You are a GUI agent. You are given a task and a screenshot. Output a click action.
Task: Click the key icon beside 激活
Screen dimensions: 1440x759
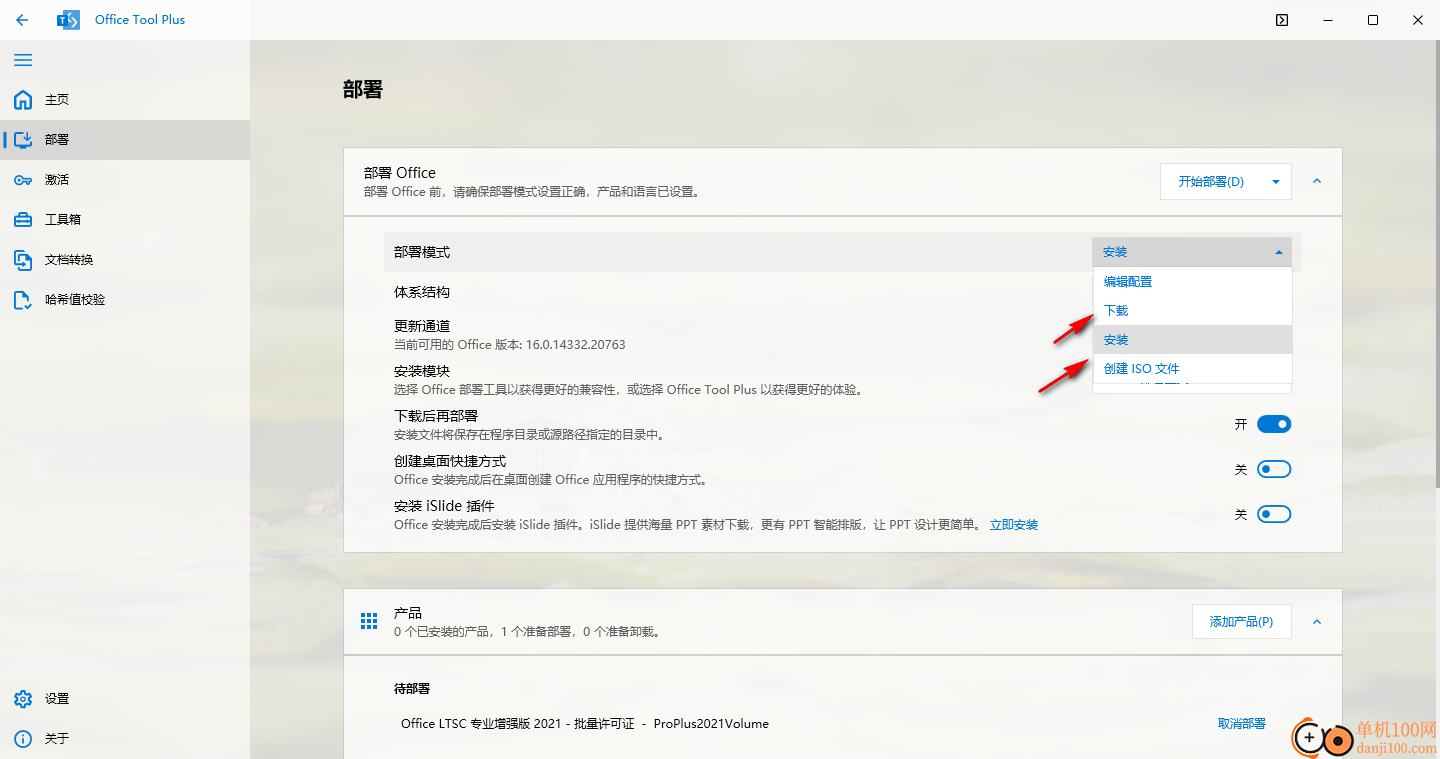(23, 180)
